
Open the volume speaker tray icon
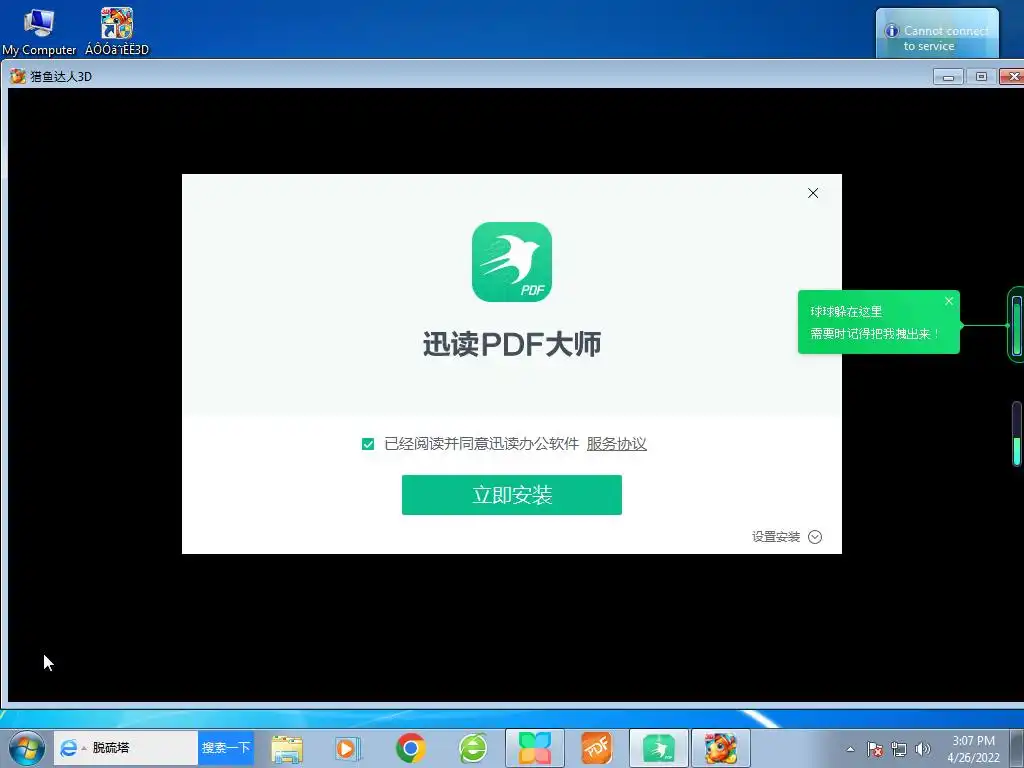[922, 749]
